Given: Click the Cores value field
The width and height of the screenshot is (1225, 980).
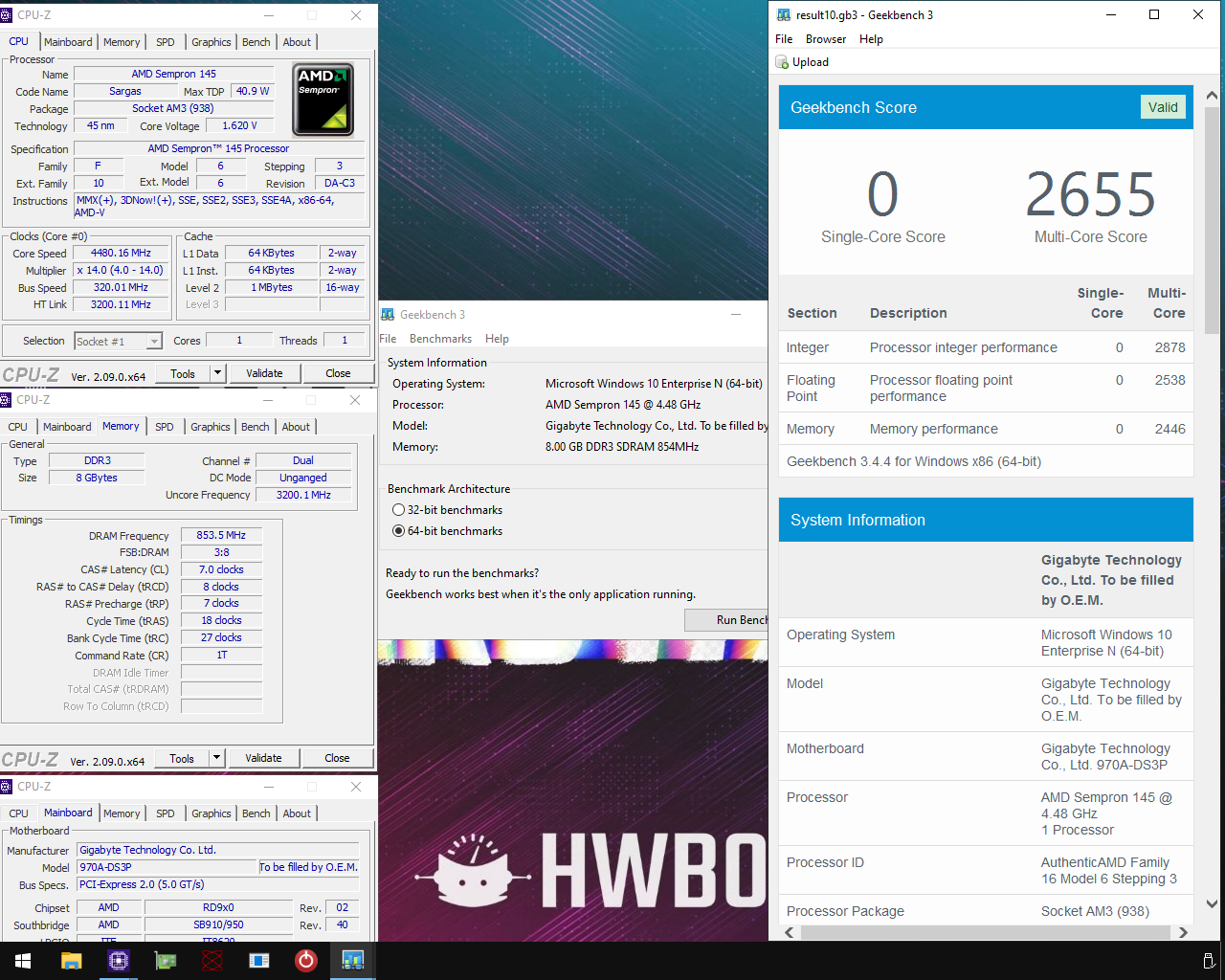Looking at the screenshot, I should point(239,340).
